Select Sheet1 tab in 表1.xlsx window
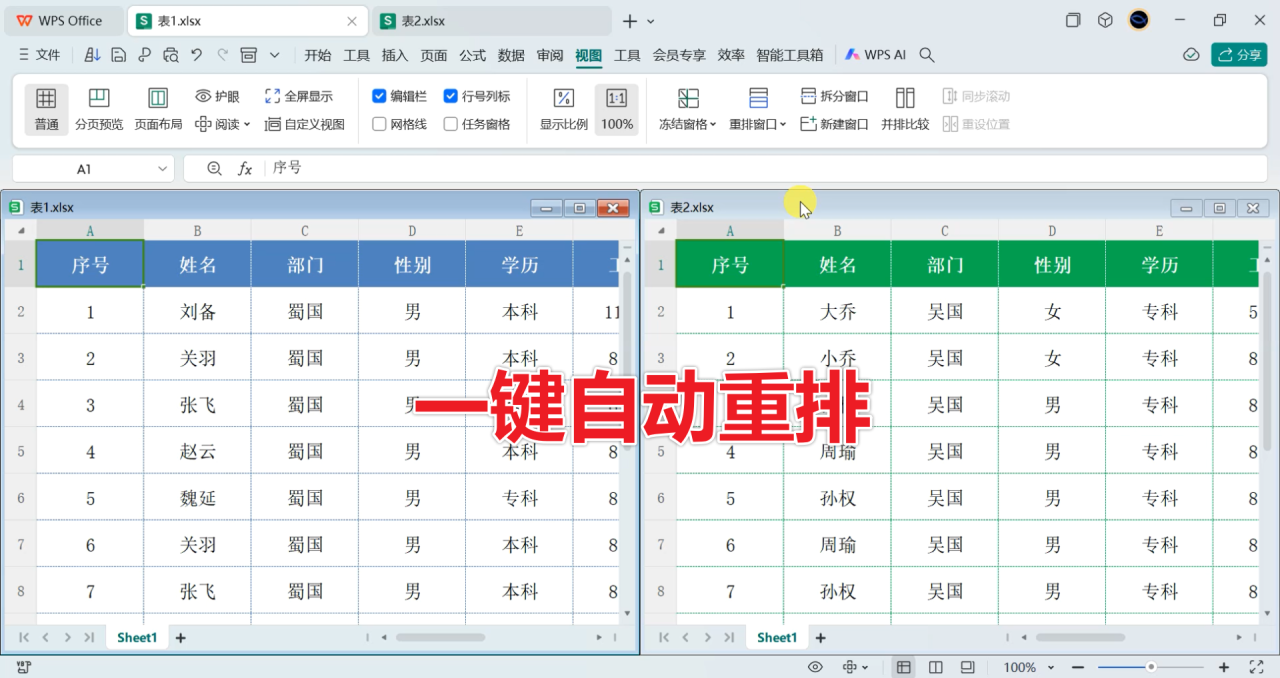The width and height of the screenshot is (1280, 678). [x=137, y=637]
